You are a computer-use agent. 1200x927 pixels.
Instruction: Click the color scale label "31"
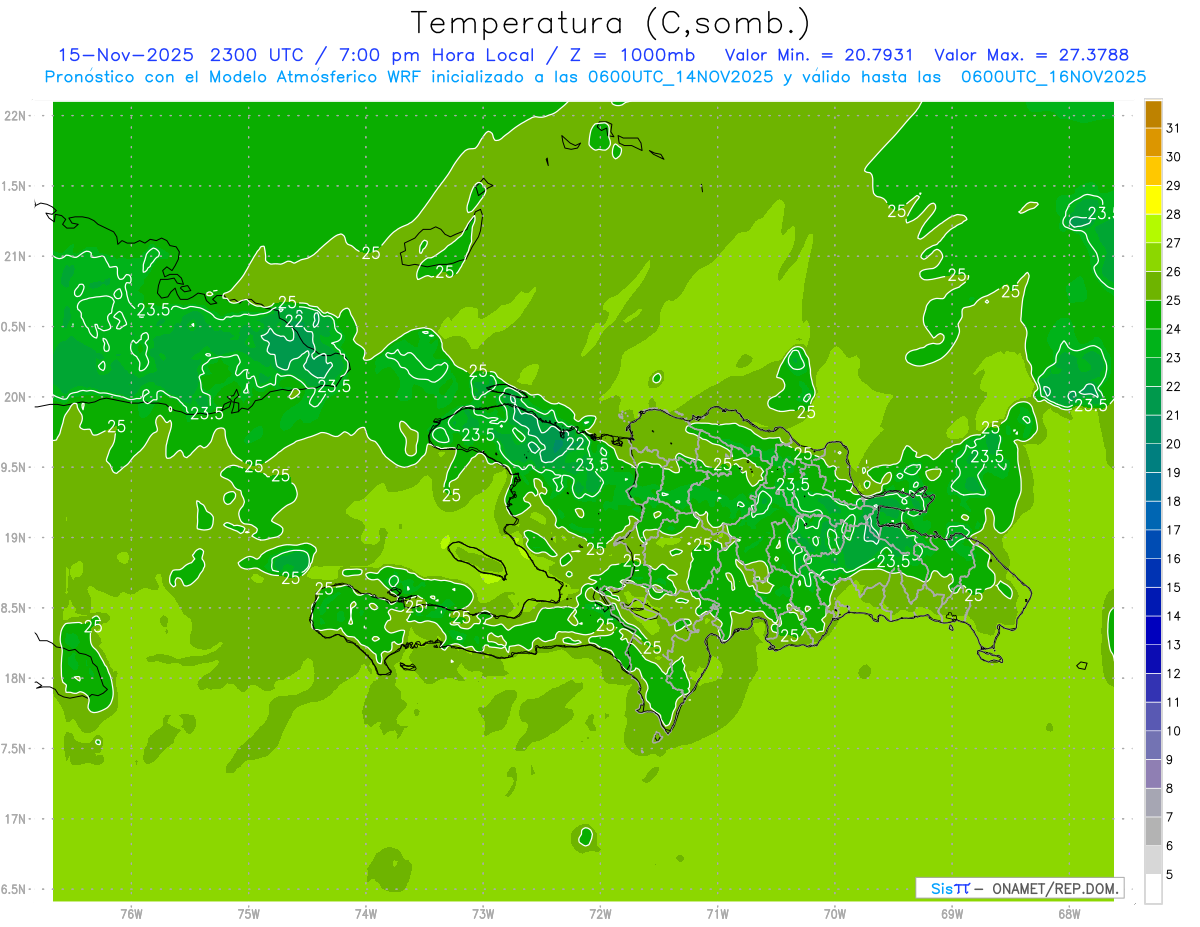click(x=1173, y=128)
